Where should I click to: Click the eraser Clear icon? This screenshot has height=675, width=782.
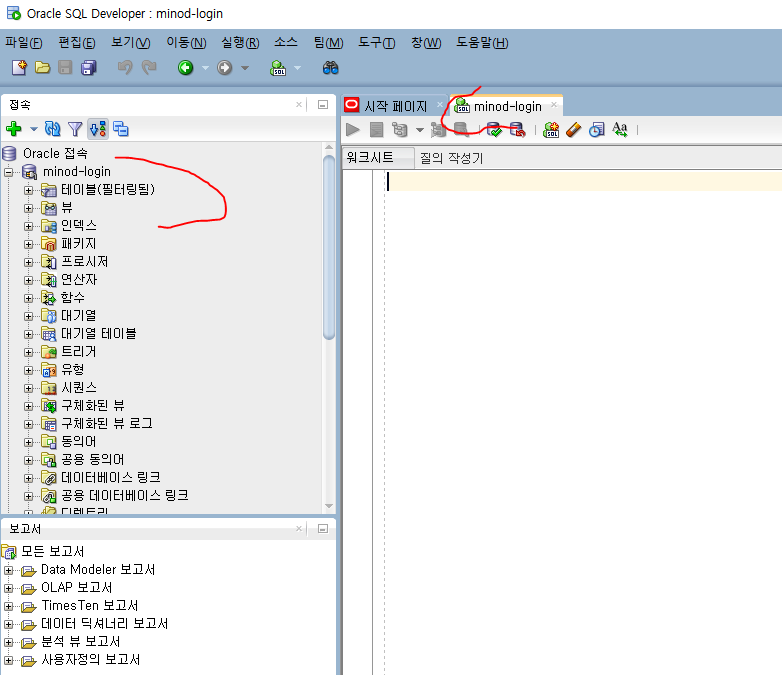(x=574, y=130)
